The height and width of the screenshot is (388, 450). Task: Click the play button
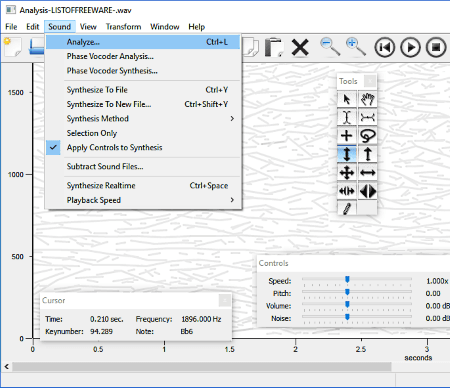(x=410, y=48)
